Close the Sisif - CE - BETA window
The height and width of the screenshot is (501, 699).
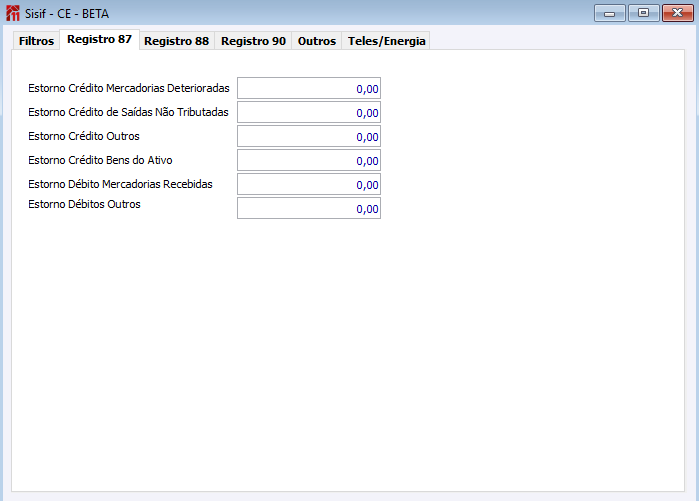pyautogui.click(x=678, y=13)
